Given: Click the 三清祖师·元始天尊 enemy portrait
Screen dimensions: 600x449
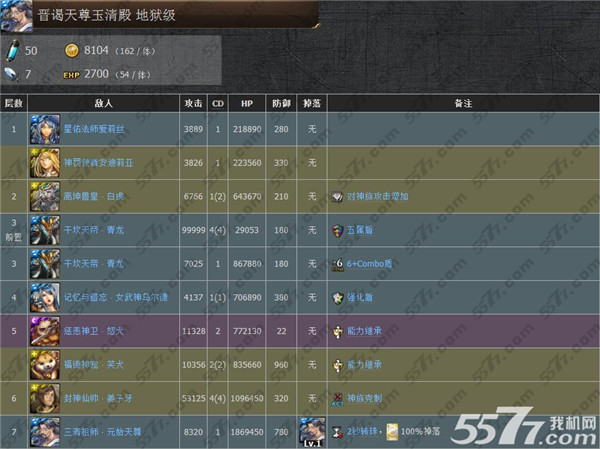Looking at the screenshot, I should (44, 431).
